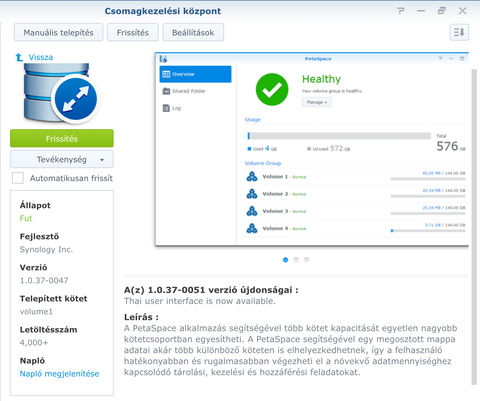The image size is (480, 401).
Task: Click the download count 4,000+
Action: coord(34,342)
